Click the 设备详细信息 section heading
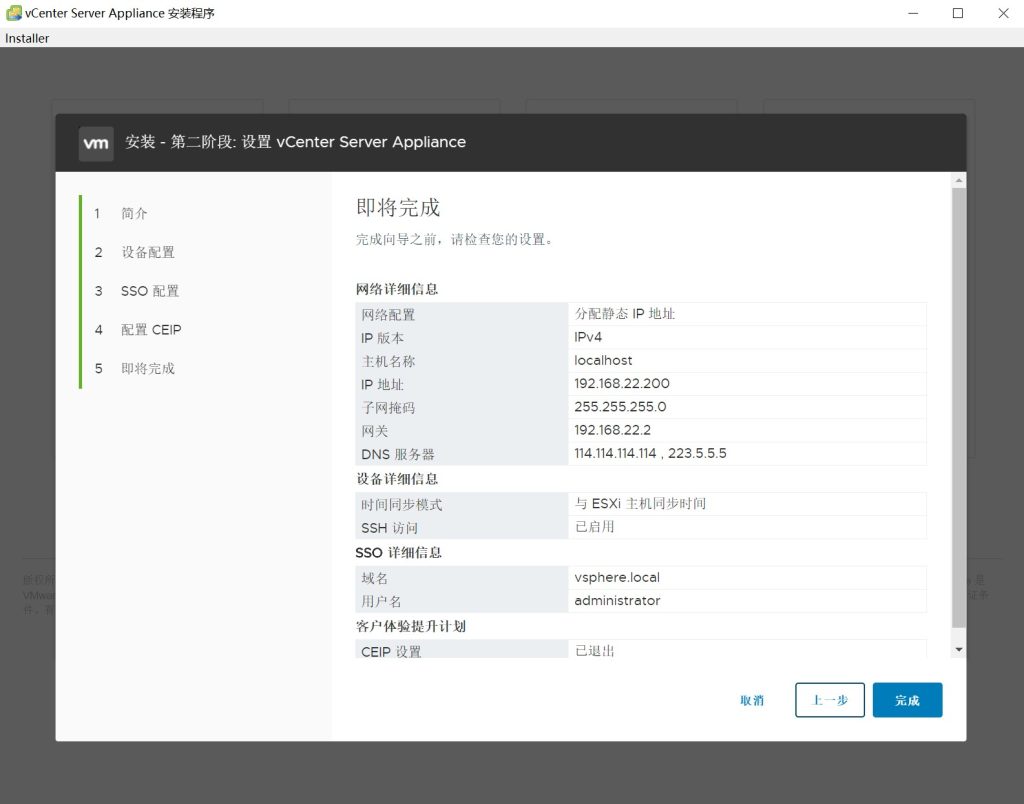1024x804 pixels. pyautogui.click(x=396, y=479)
